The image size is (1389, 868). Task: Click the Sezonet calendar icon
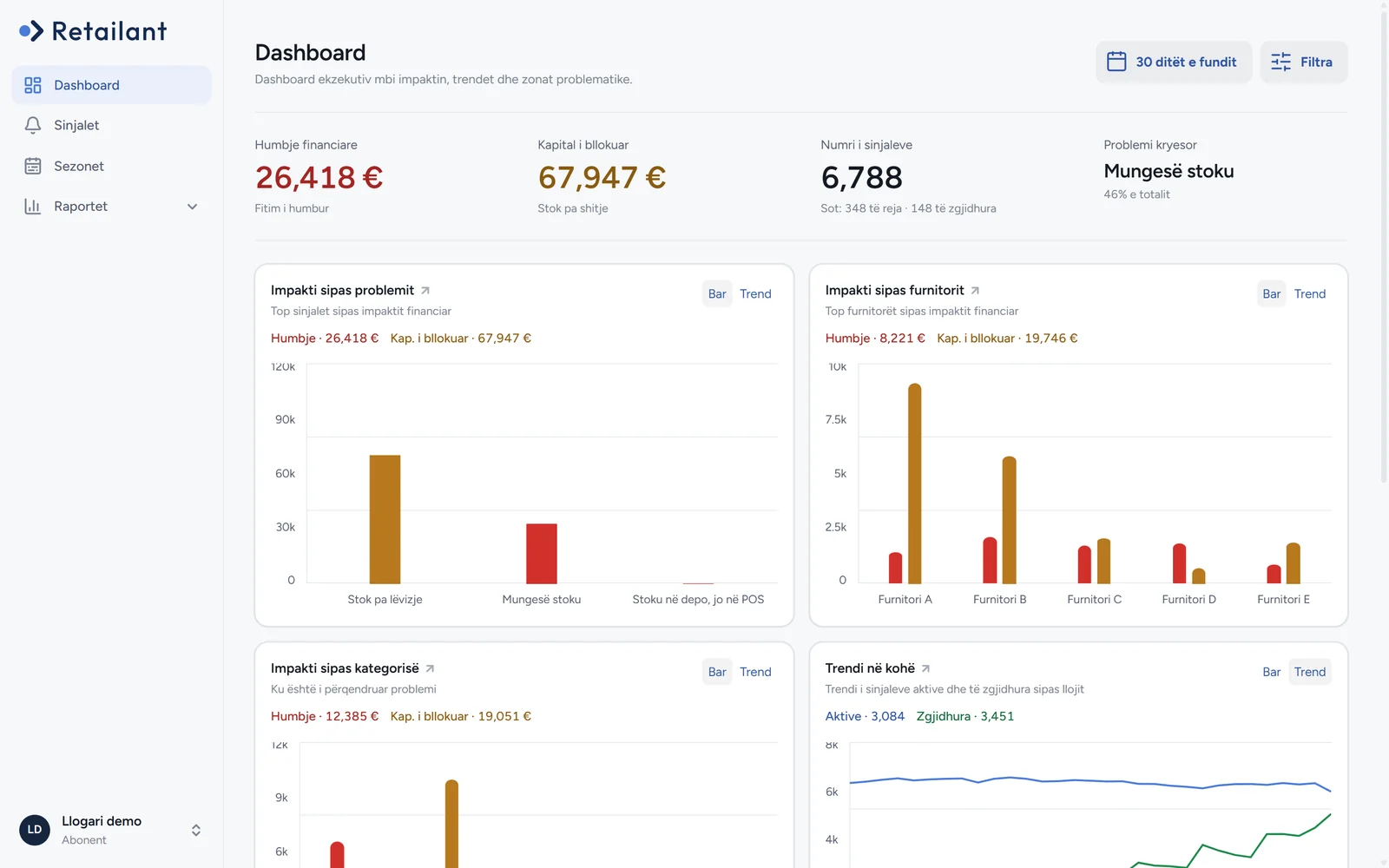[33, 166]
